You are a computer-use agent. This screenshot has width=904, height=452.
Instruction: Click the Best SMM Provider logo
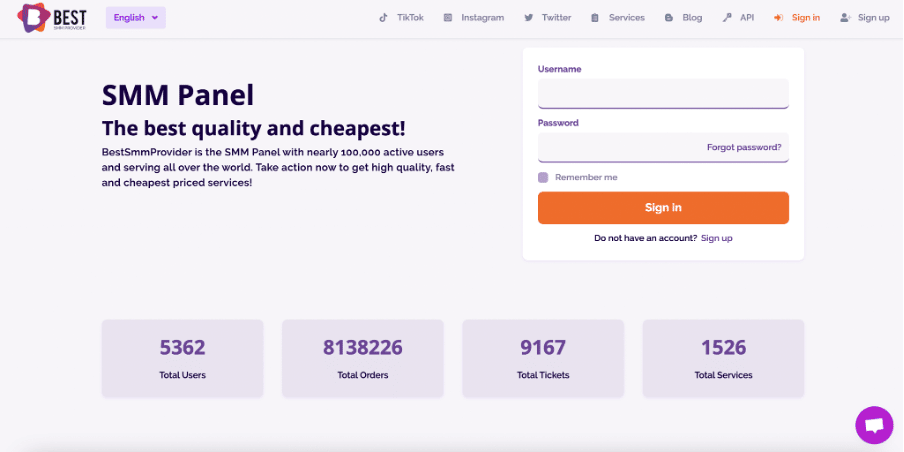(52, 17)
